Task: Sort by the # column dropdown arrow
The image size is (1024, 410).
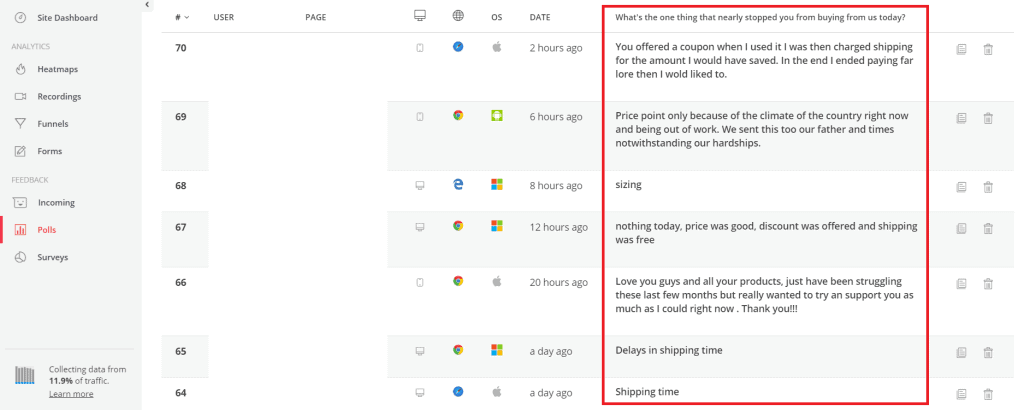Action: click(187, 18)
